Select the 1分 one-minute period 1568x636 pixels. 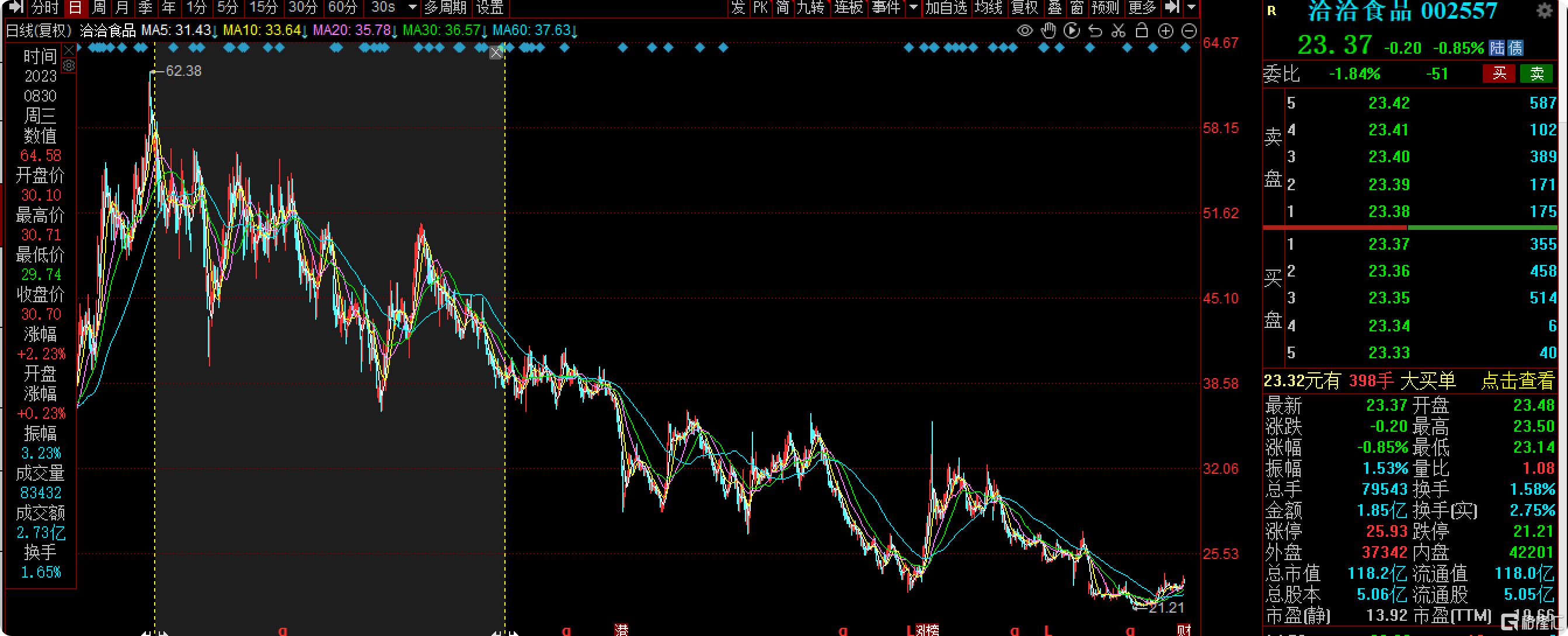click(x=197, y=8)
